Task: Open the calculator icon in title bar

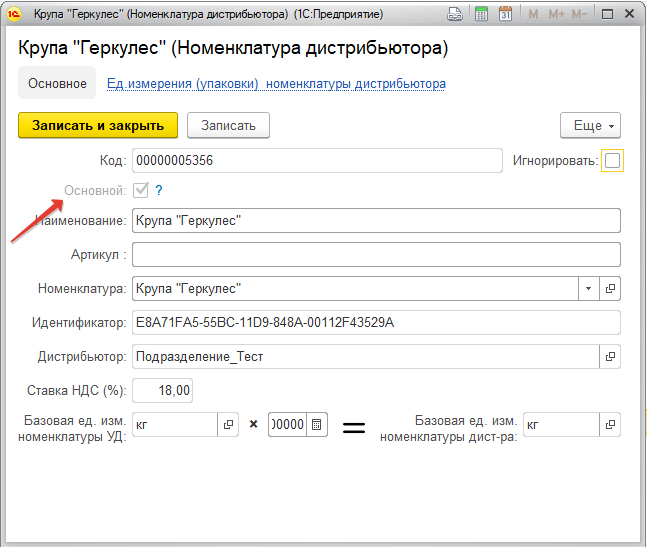Action: pyautogui.click(x=481, y=14)
